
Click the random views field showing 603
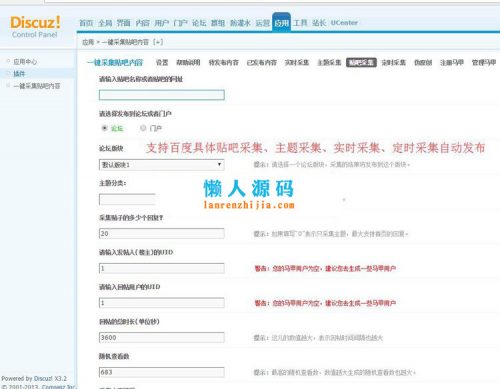pyautogui.click(x=162, y=372)
